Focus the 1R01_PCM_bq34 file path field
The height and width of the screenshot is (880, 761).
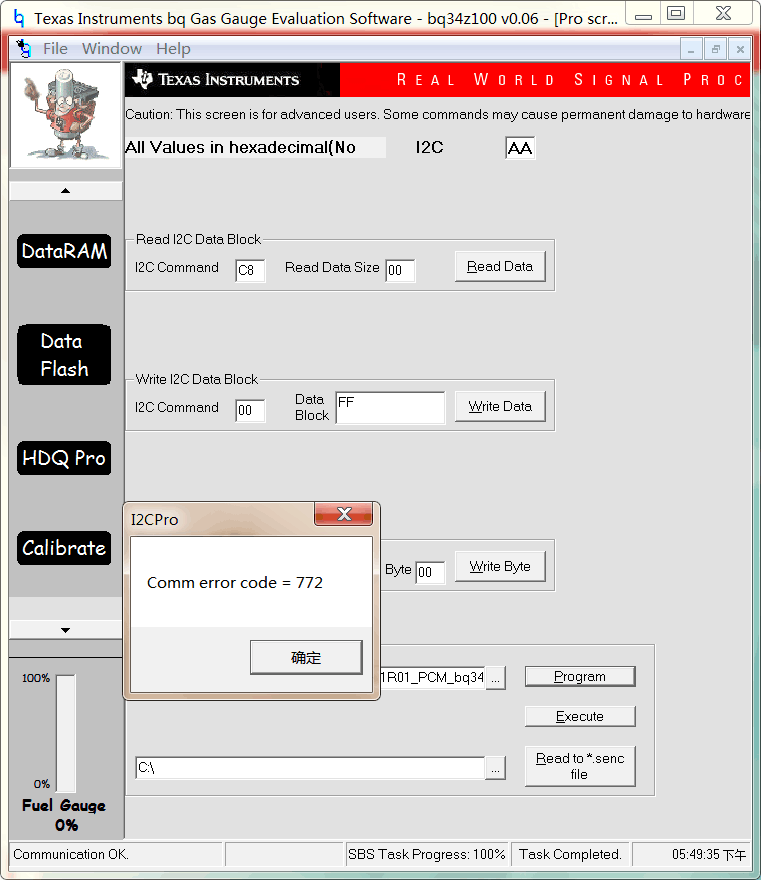coord(432,677)
